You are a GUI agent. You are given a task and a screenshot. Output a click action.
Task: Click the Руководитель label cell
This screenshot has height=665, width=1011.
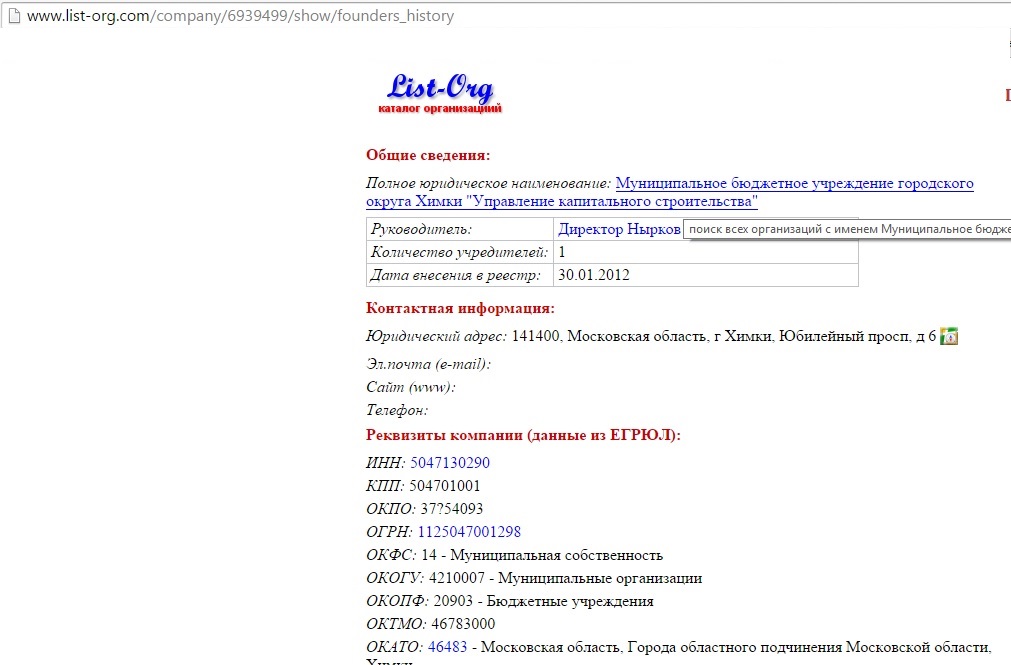[460, 229]
